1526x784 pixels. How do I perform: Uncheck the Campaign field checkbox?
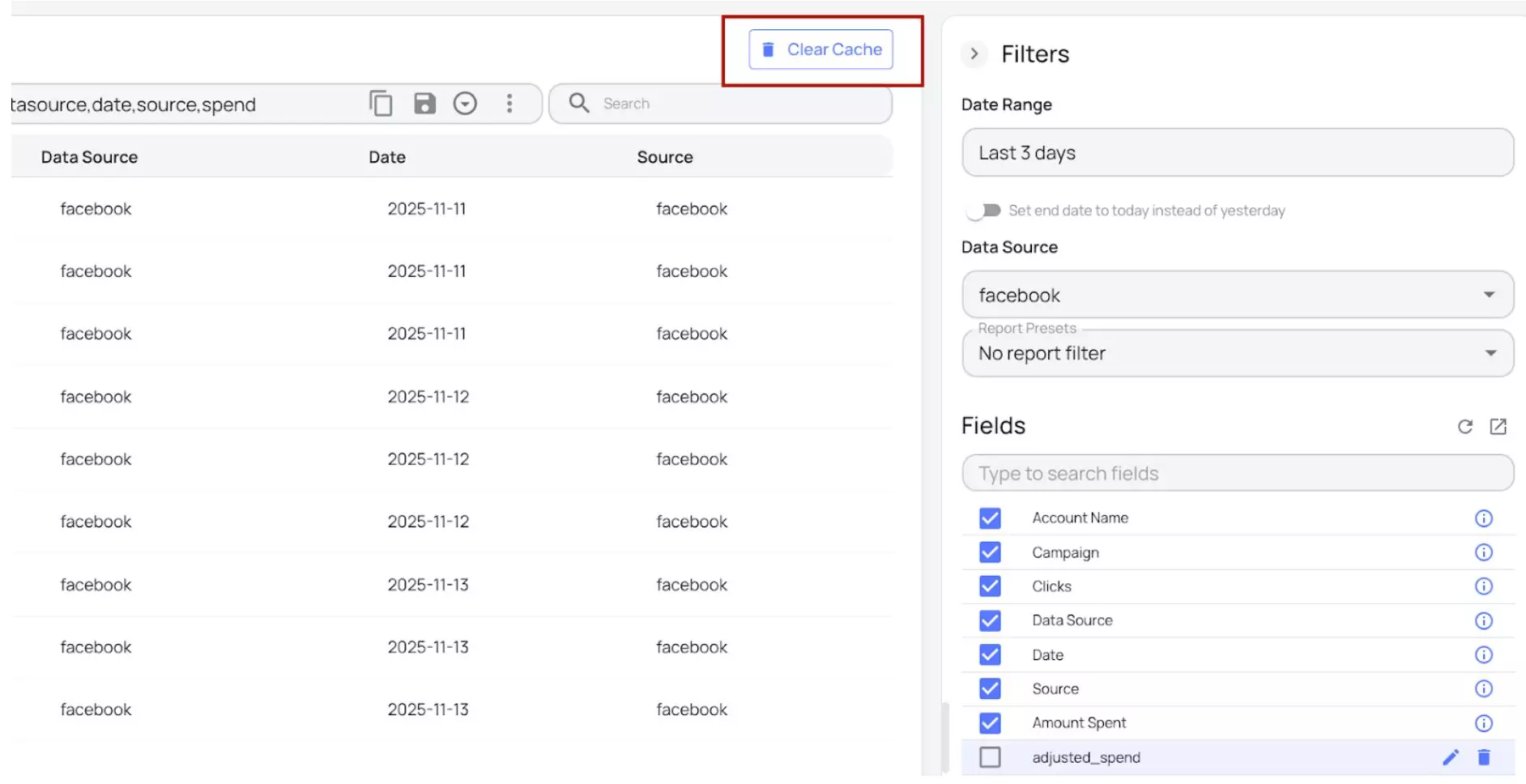tap(990, 552)
